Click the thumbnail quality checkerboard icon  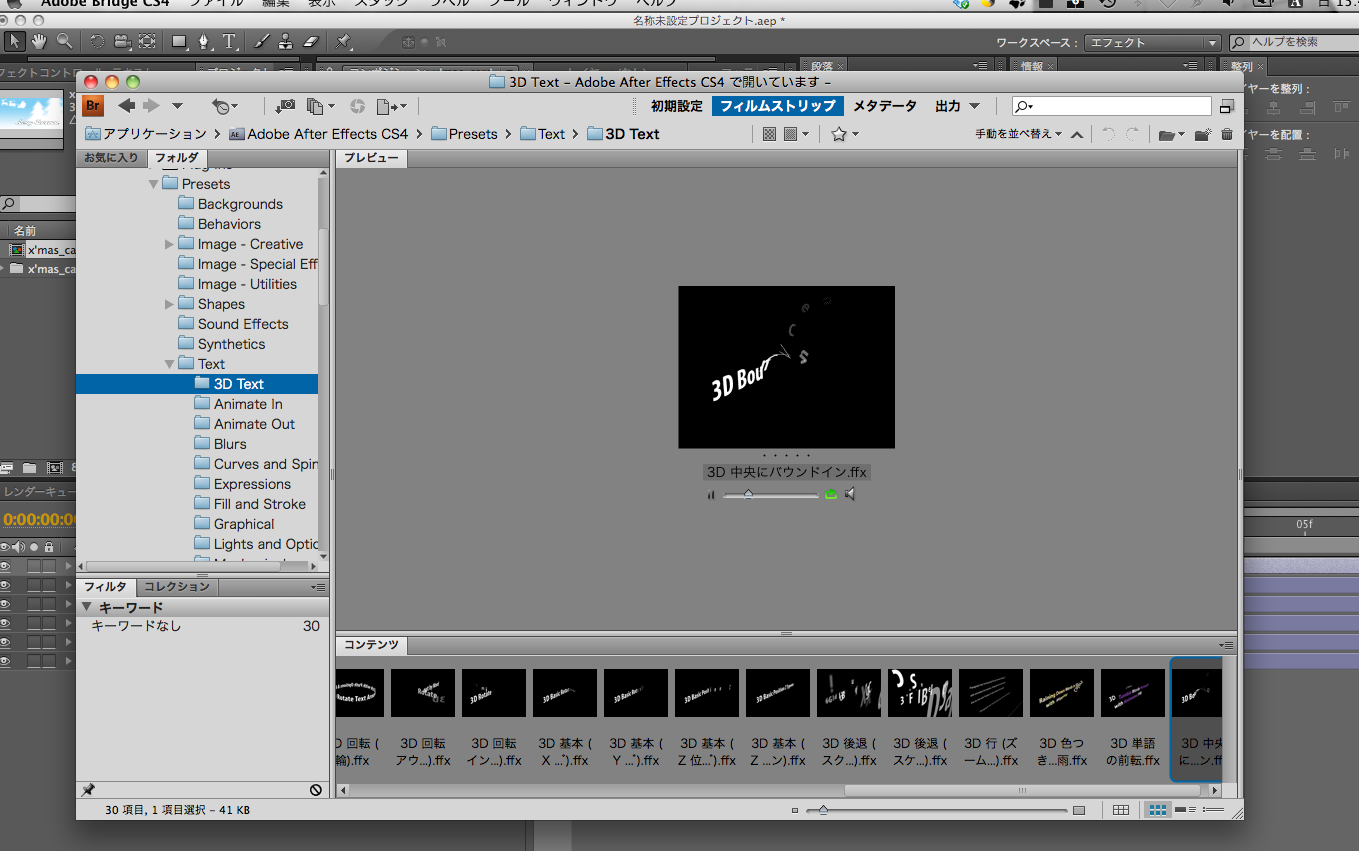(x=769, y=133)
